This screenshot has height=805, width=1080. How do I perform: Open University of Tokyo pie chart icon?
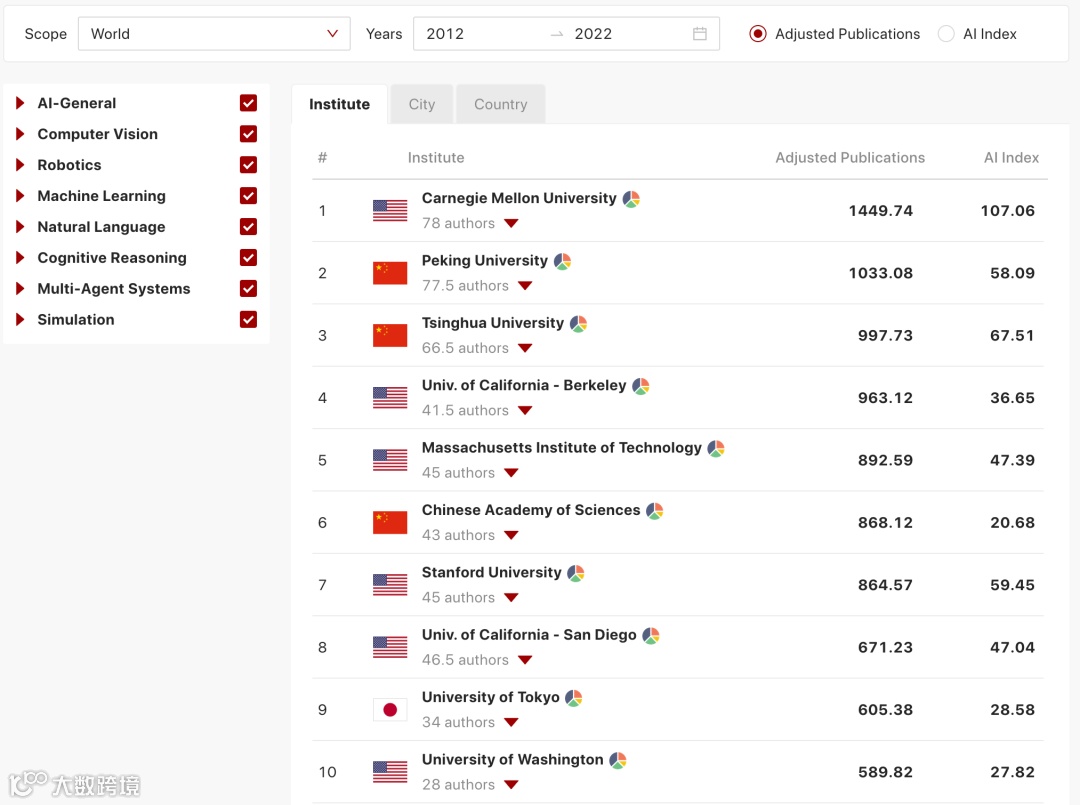(x=574, y=698)
